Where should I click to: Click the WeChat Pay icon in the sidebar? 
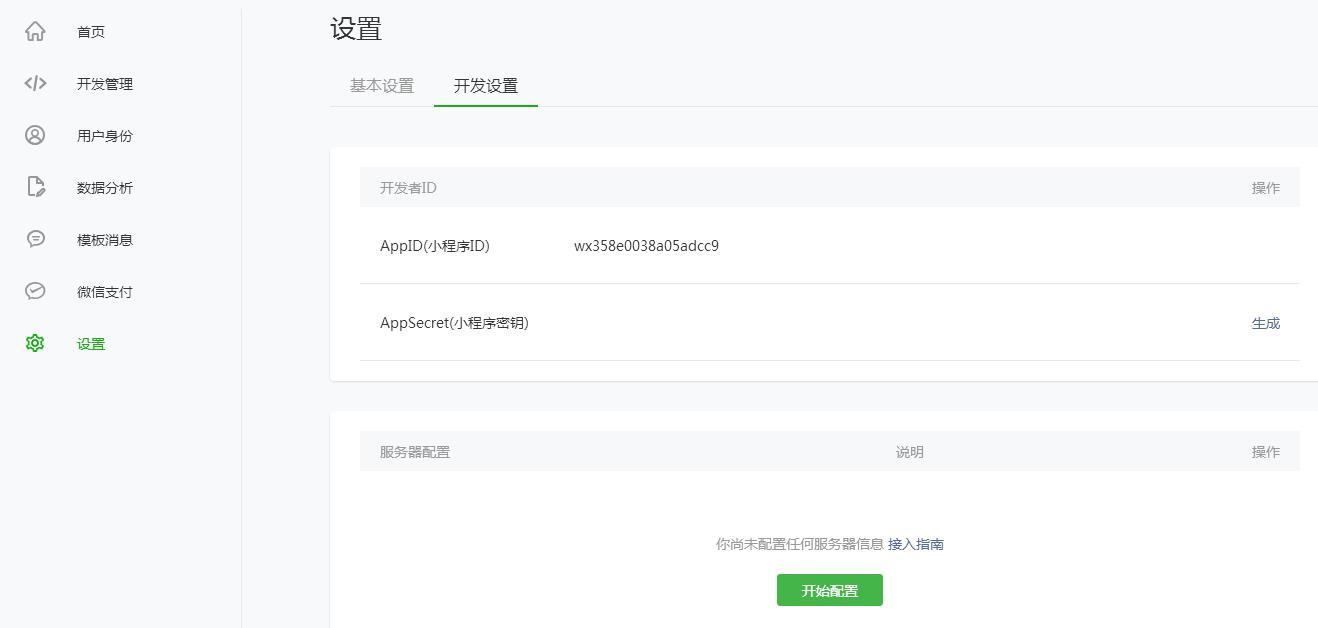click(35, 291)
